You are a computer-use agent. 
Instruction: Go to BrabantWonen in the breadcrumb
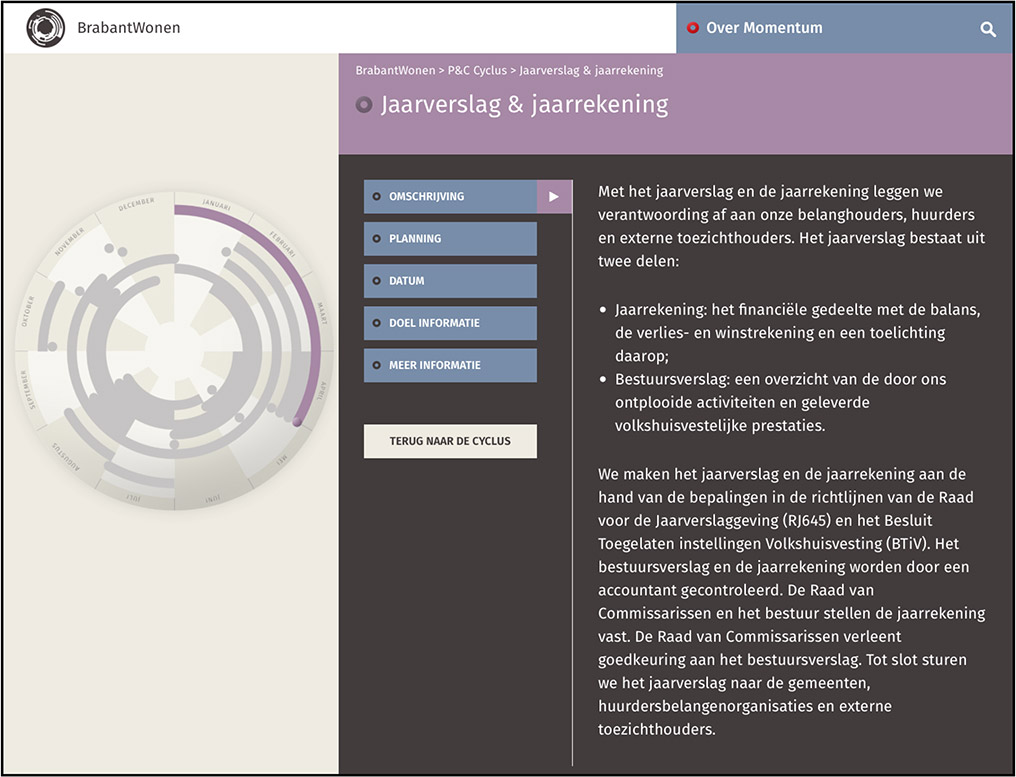[395, 70]
